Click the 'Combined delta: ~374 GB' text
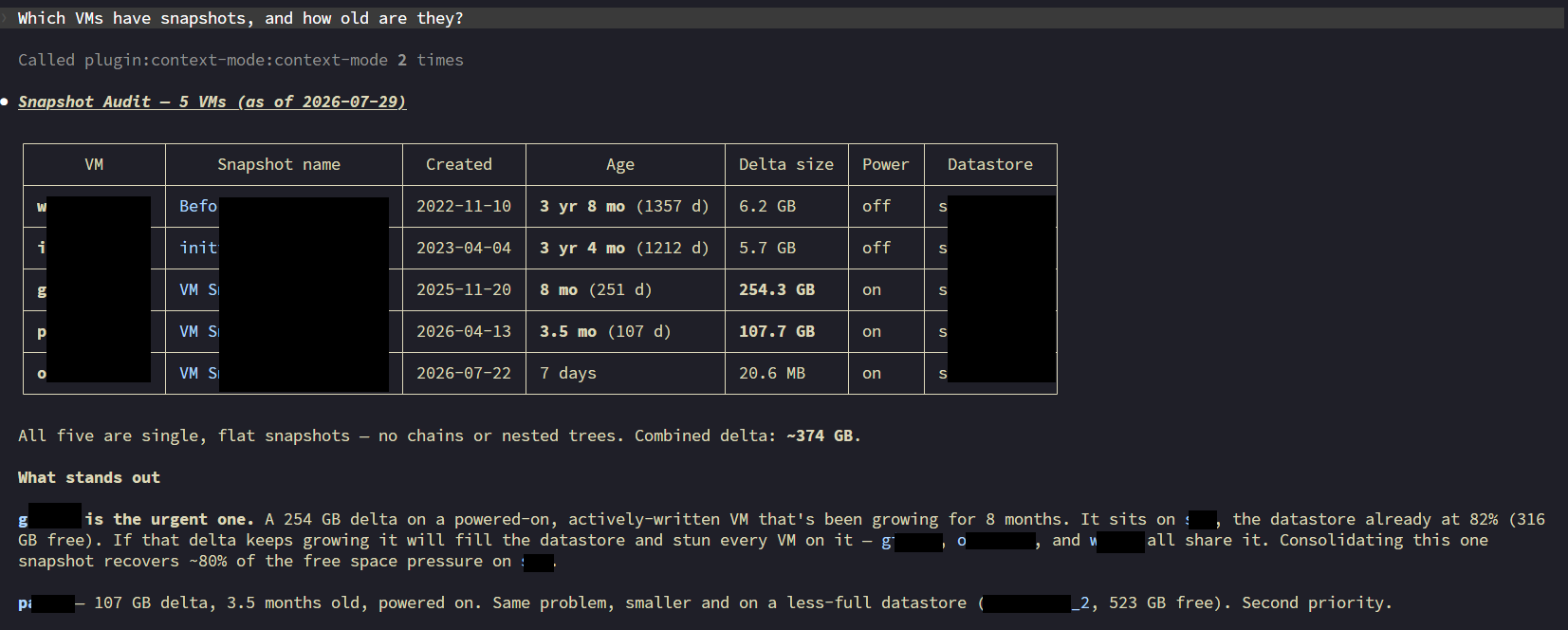 [x=747, y=435]
